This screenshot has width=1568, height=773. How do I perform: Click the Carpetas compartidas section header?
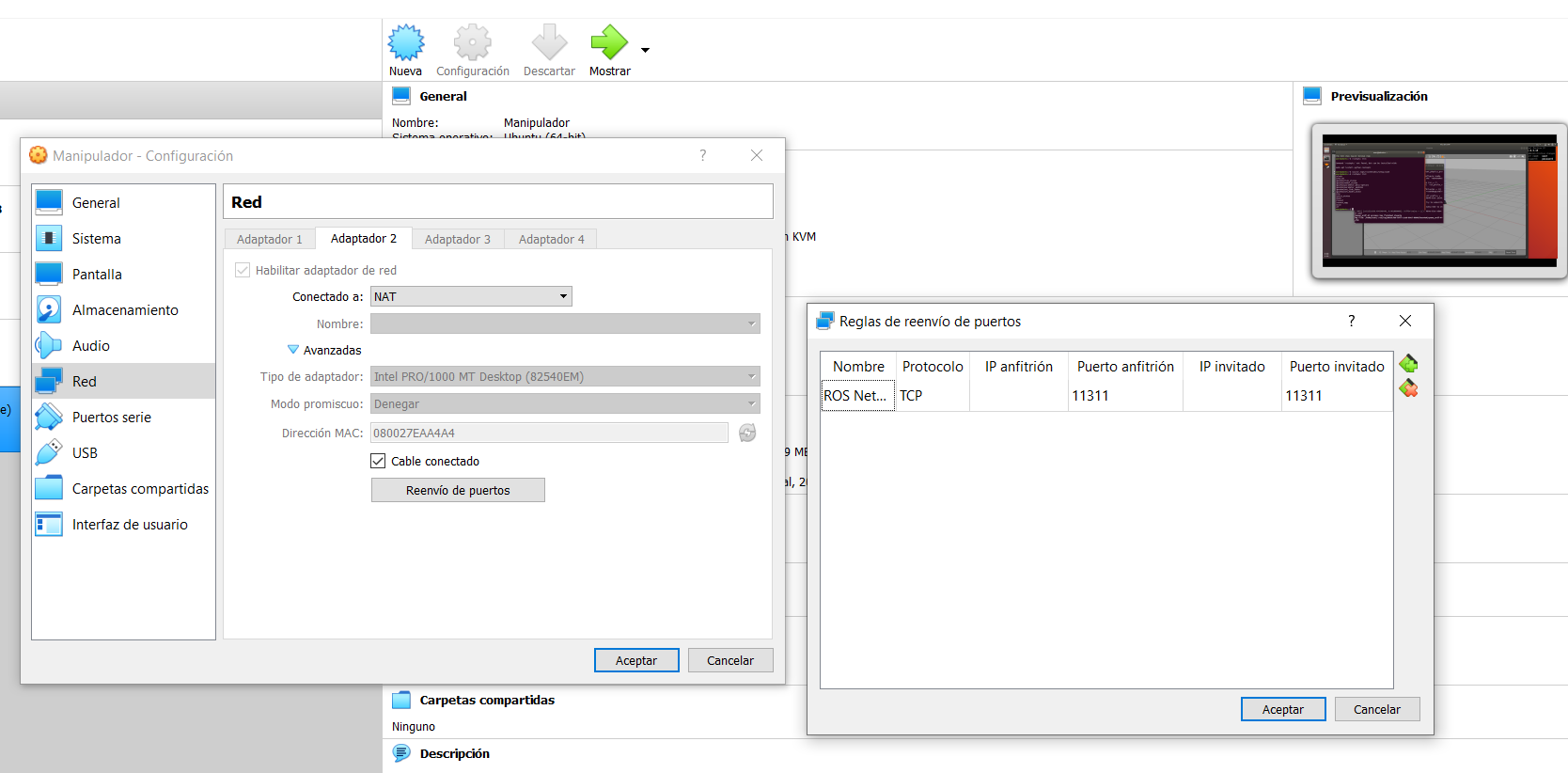point(487,700)
